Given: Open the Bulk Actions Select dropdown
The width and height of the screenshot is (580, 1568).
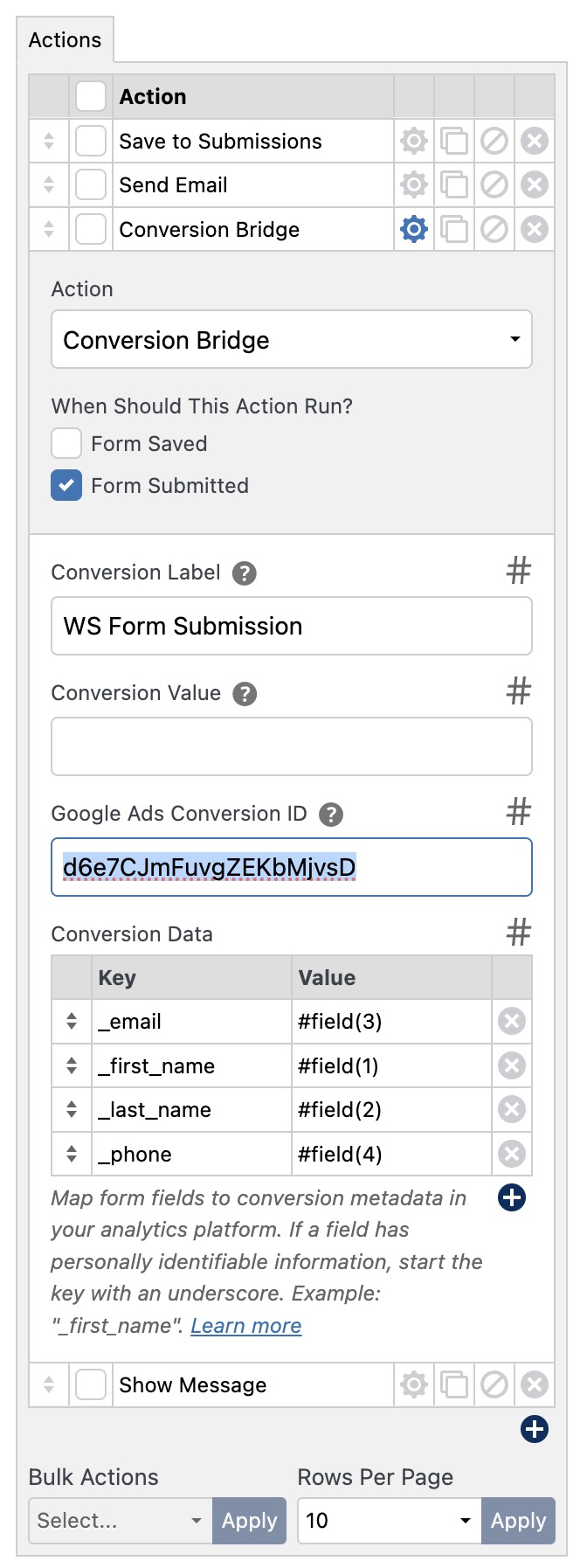Looking at the screenshot, I should click(120, 1521).
